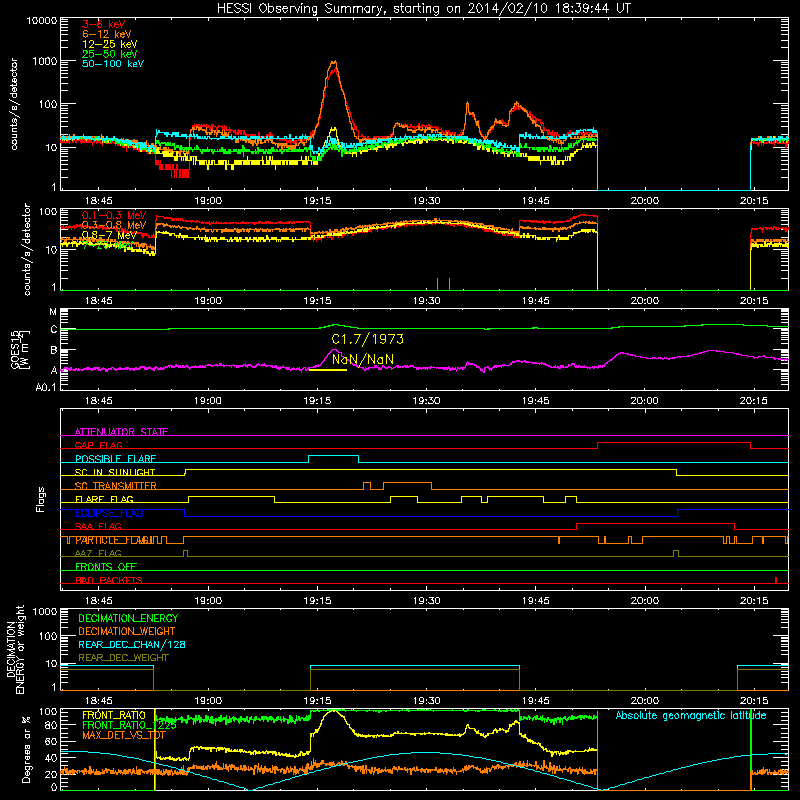Click the FRONT_RATIO legend entry
The image size is (800, 800).
pos(114,715)
